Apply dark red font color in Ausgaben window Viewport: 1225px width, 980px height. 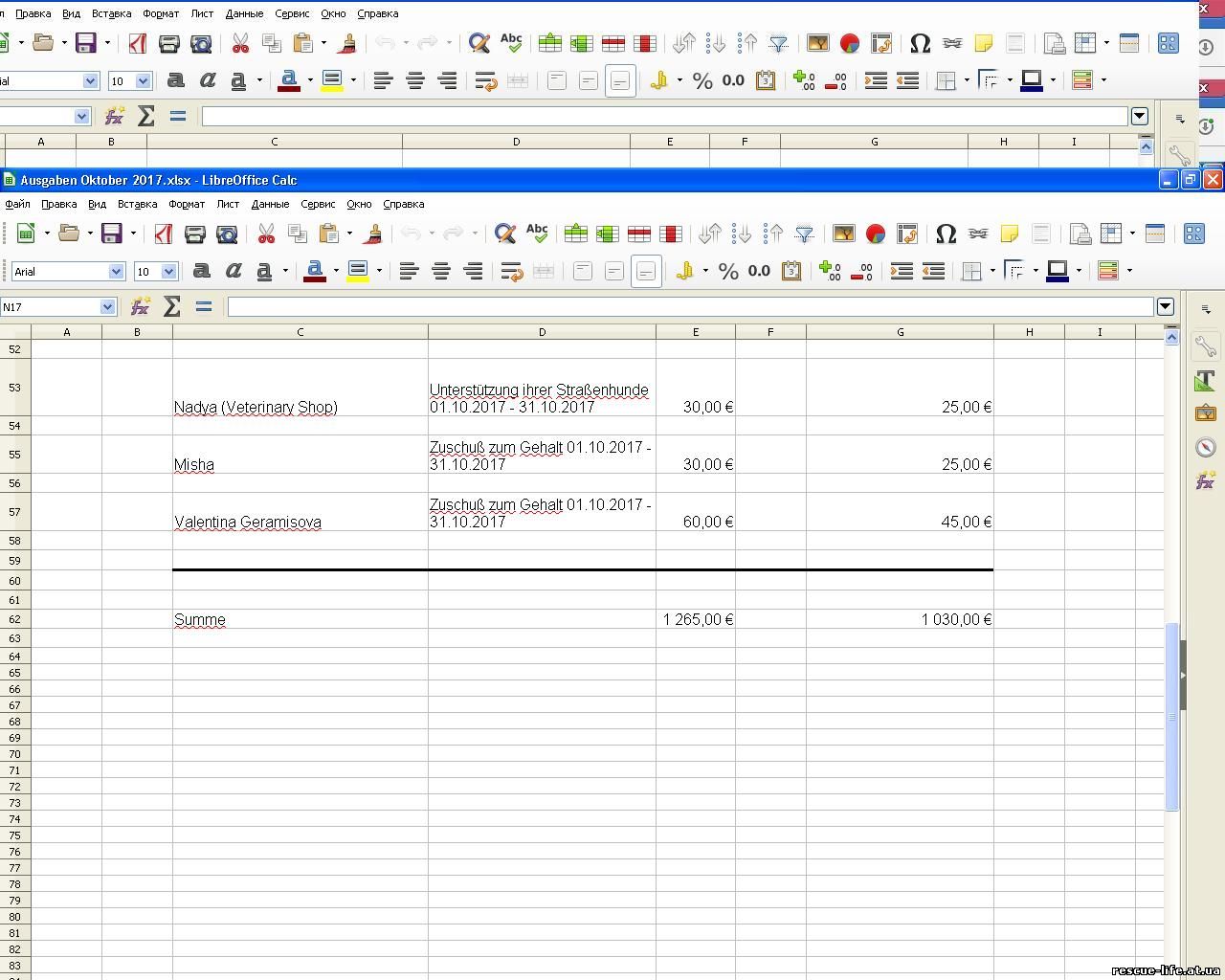(x=314, y=272)
